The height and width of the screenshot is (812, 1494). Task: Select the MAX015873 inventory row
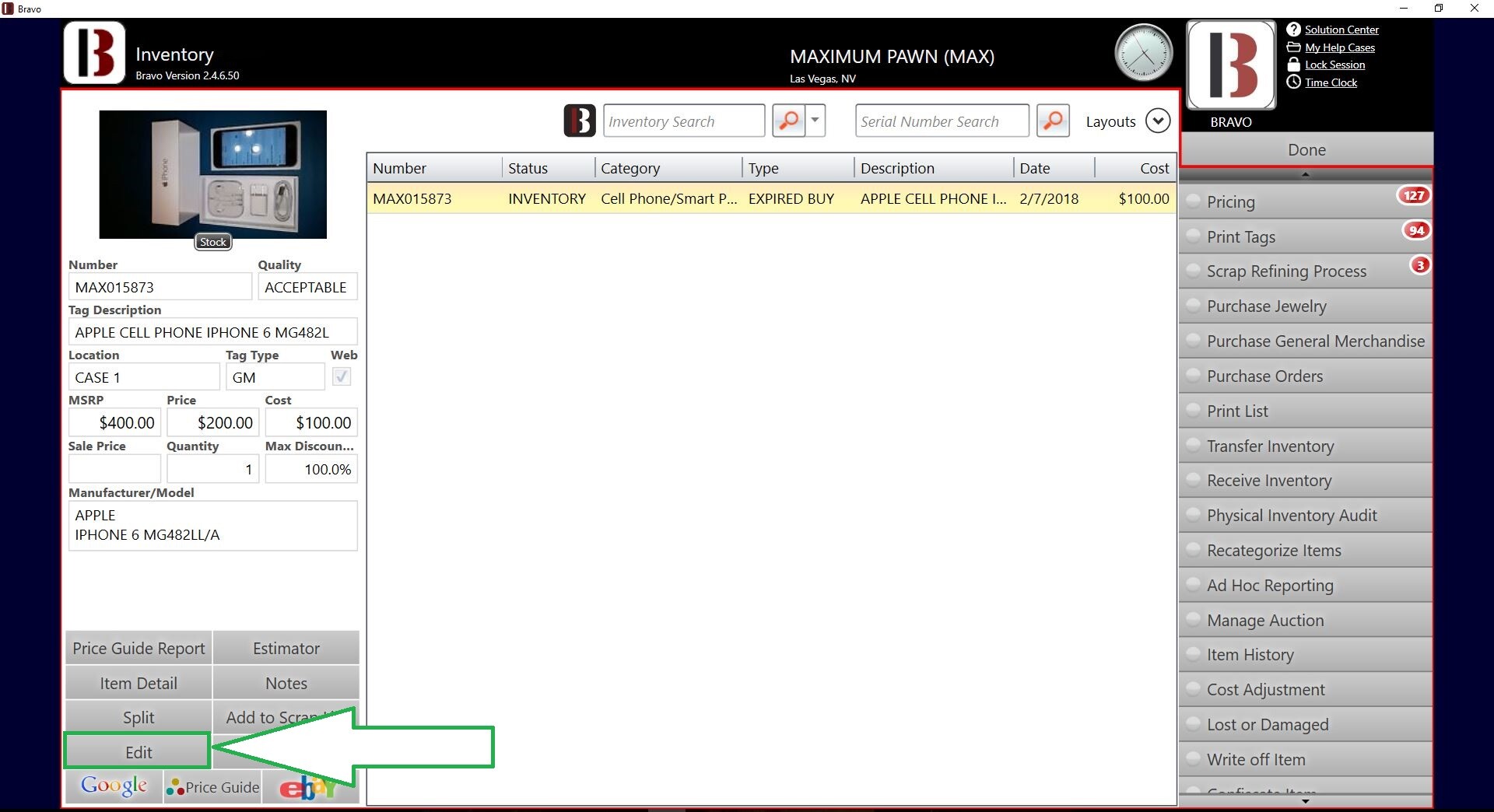click(x=771, y=198)
